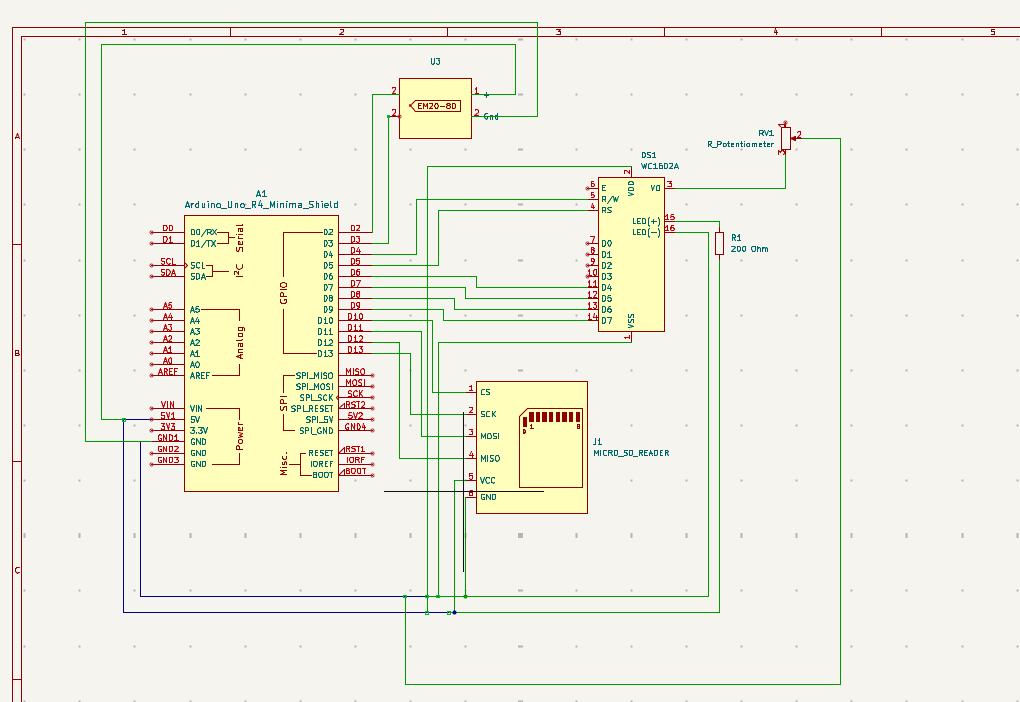The width and height of the screenshot is (1020, 702).
Task: Select the MOSI pin on SD reader
Action: [490, 436]
